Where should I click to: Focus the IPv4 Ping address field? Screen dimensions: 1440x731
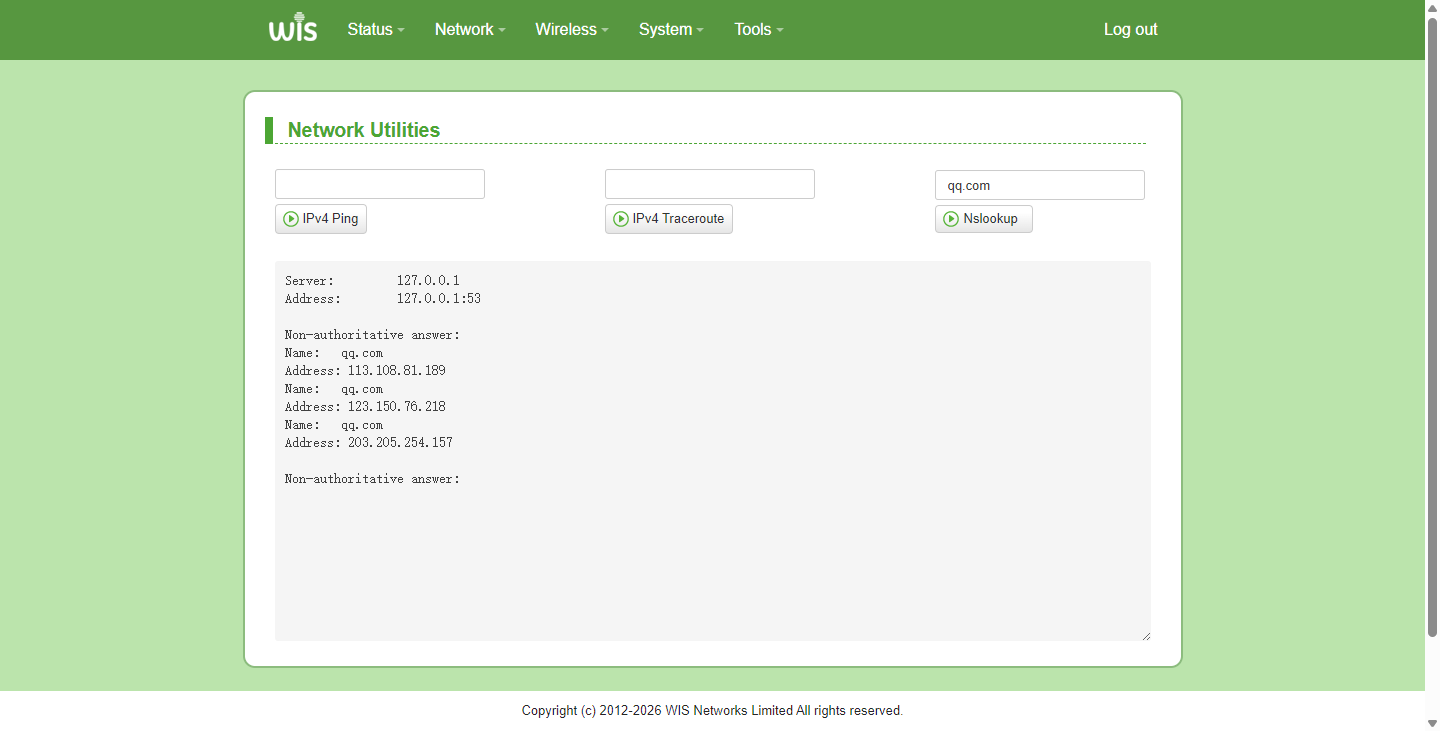[x=380, y=184]
